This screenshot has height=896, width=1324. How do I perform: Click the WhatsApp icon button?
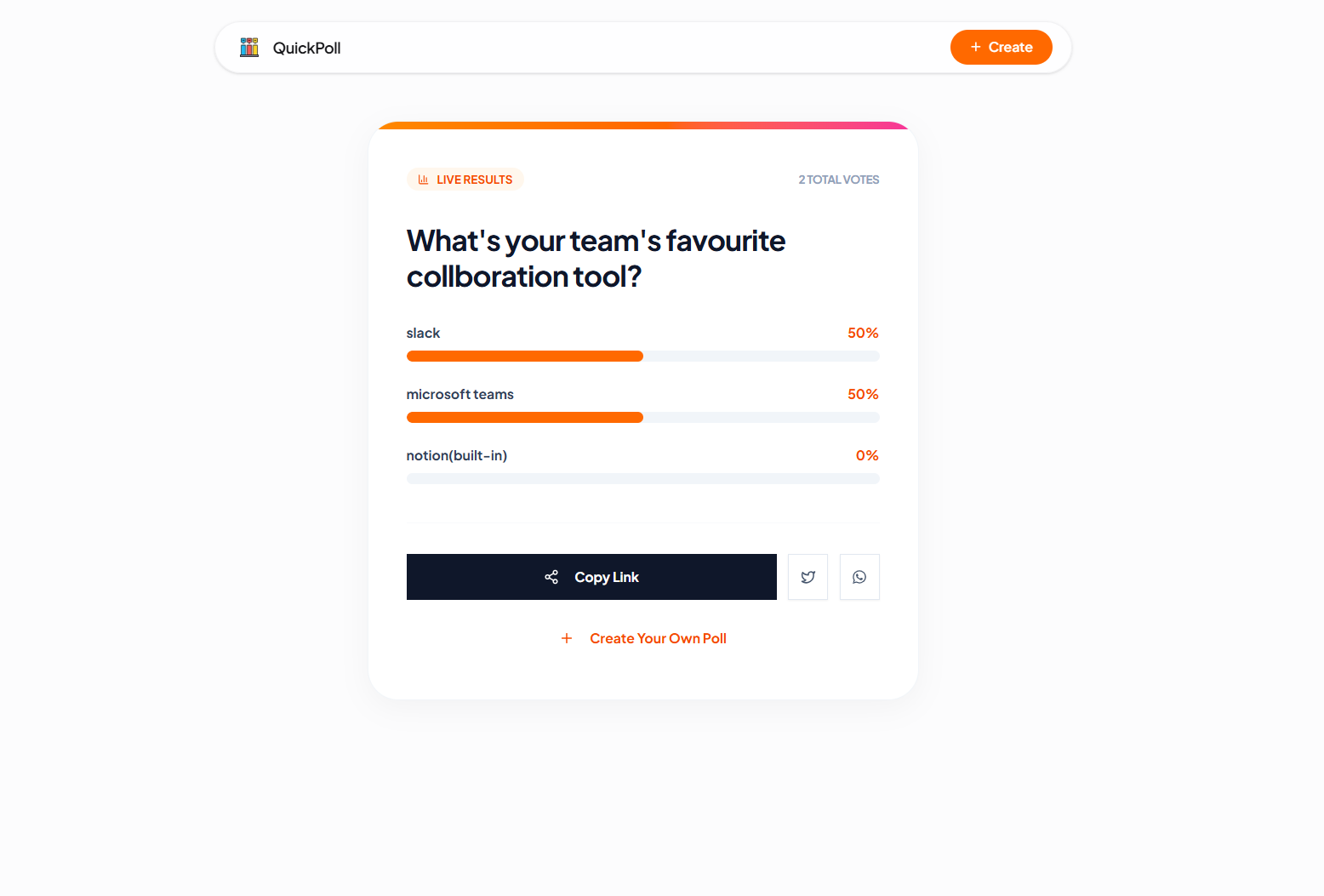tap(859, 577)
